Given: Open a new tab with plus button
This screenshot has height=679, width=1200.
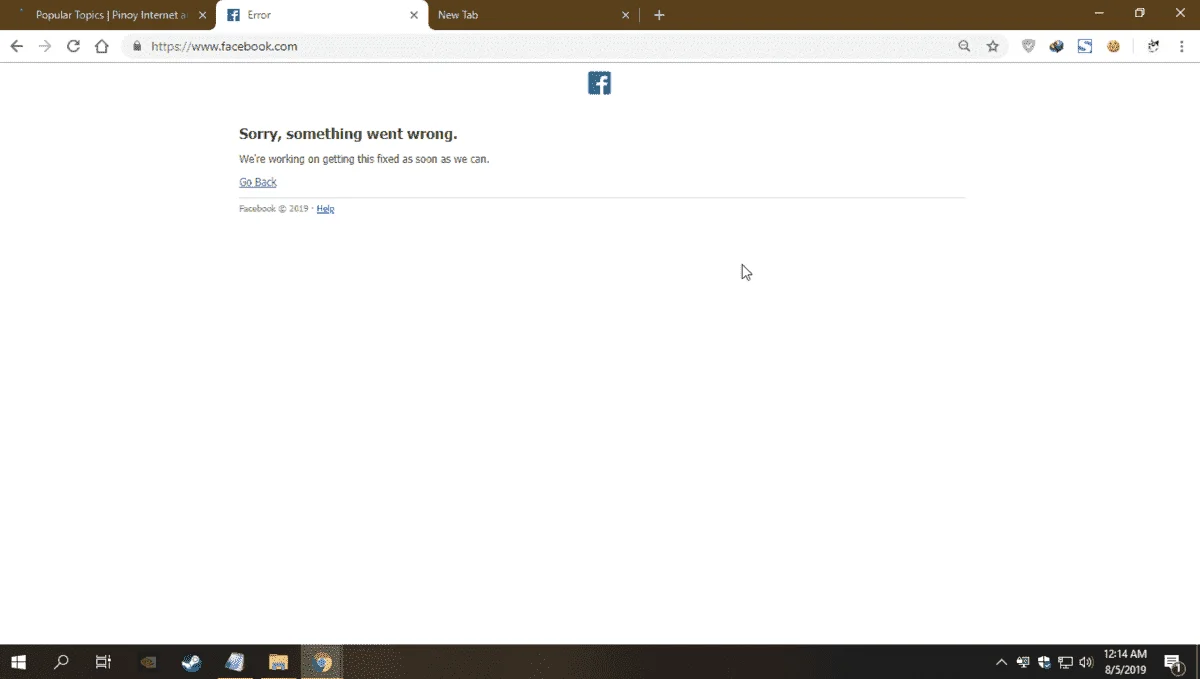Looking at the screenshot, I should (x=659, y=15).
